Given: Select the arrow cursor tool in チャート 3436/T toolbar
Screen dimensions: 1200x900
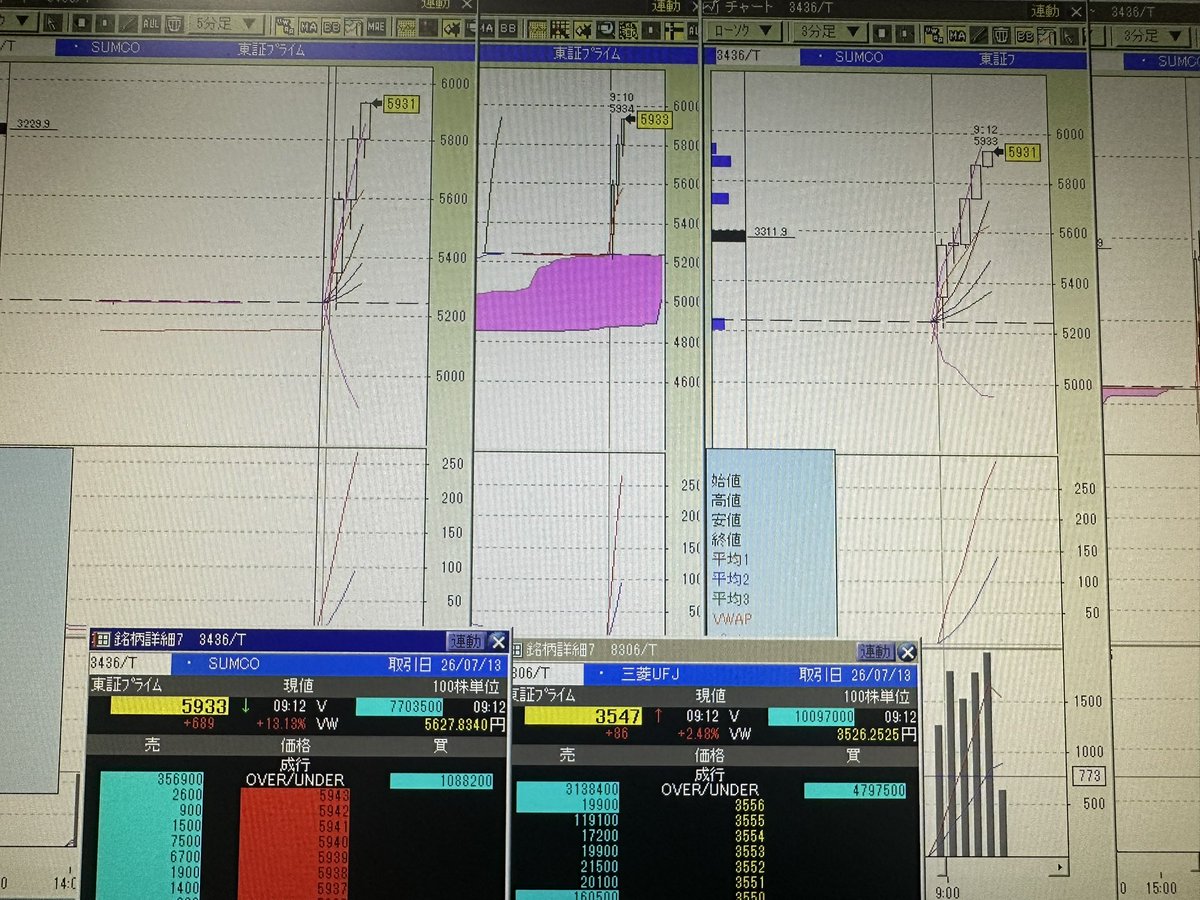Looking at the screenshot, I should 1067,36.
